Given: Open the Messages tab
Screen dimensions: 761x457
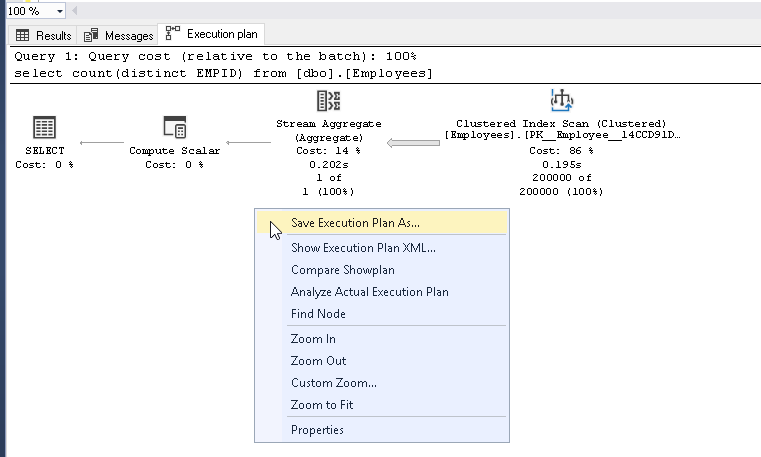Looking at the screenshot, I should [120, 35].
